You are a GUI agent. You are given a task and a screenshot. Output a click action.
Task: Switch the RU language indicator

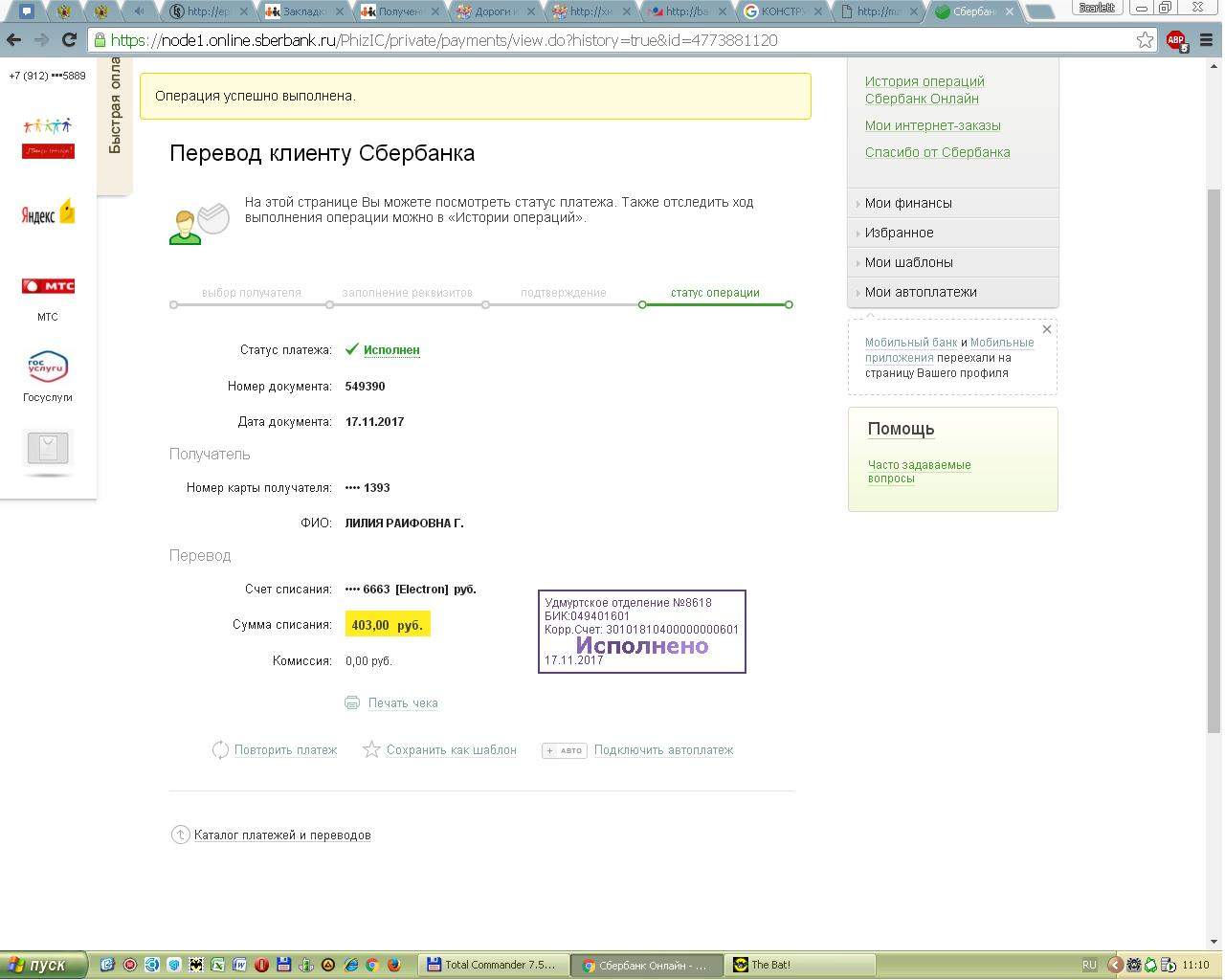pyautogui.click(x=1089, y=965)
